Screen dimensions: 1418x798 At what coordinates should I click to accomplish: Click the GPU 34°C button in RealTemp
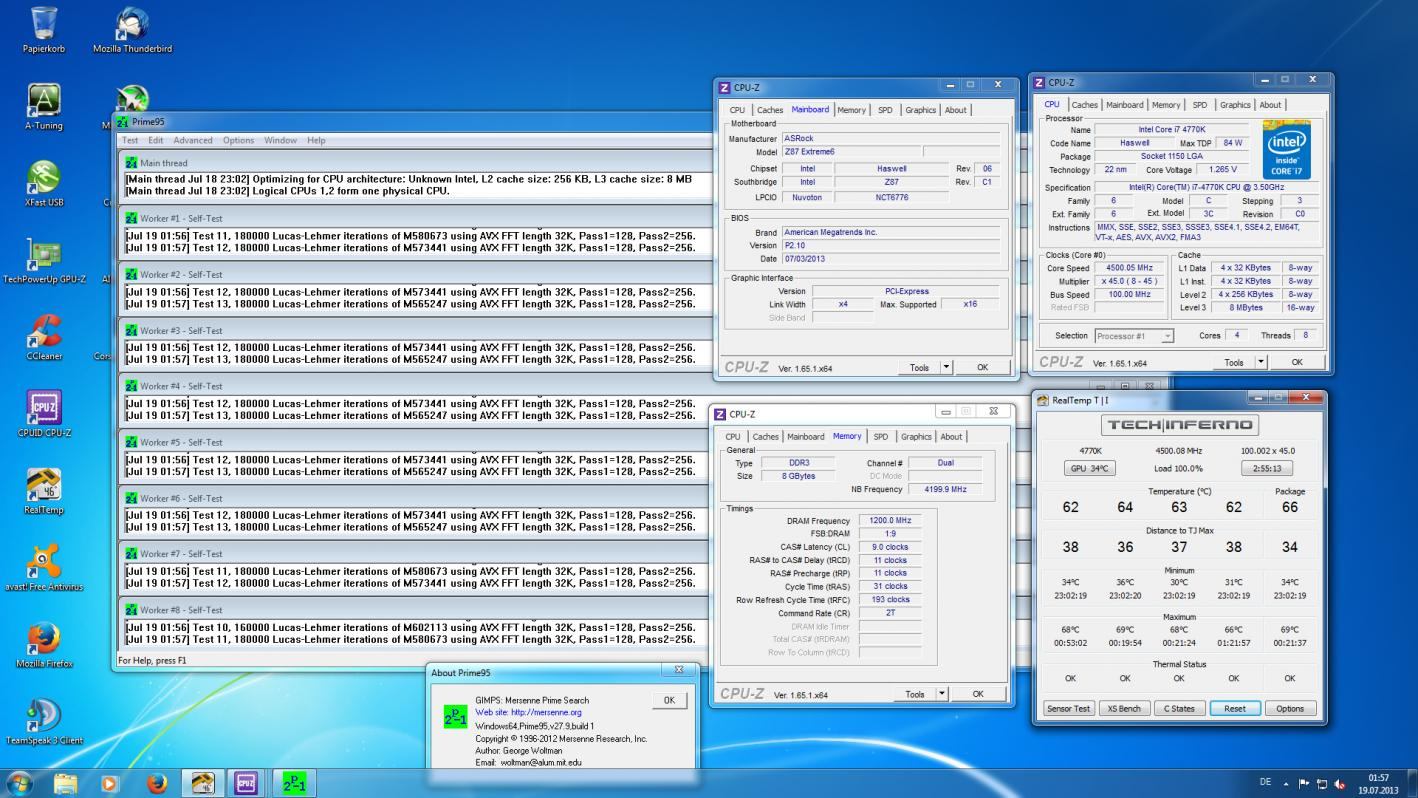[x=1092, y=468]
